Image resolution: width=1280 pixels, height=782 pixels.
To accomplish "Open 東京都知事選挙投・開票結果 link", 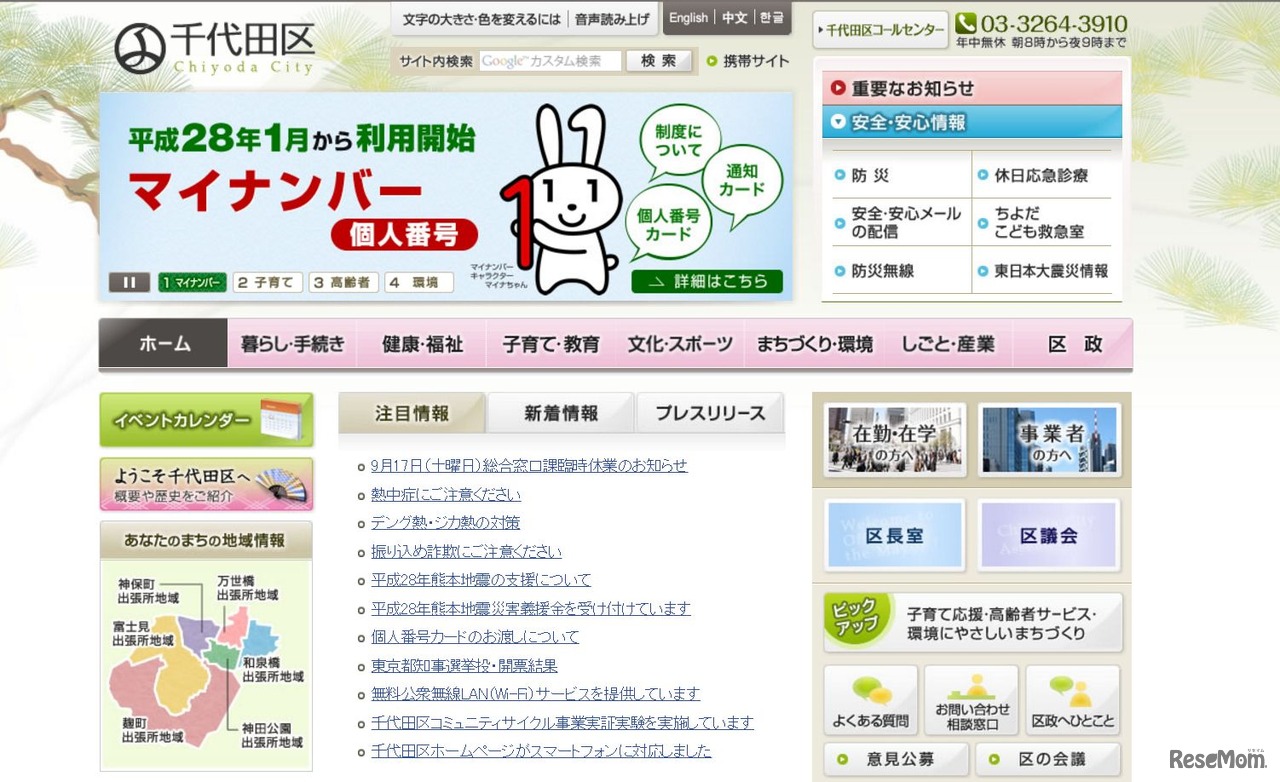I will tap(464, 665).
